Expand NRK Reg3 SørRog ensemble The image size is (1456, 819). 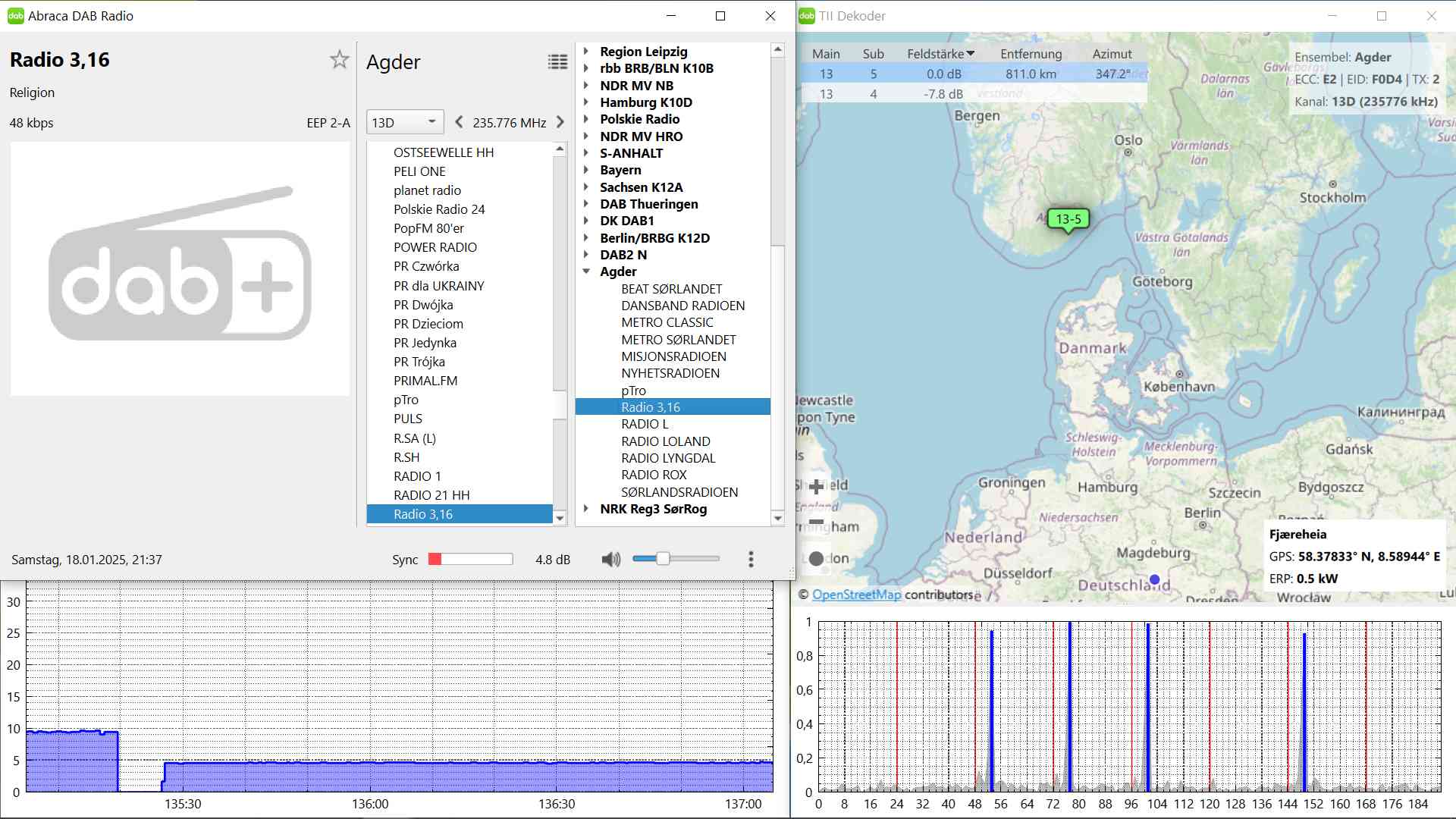(x=586, y=509)
